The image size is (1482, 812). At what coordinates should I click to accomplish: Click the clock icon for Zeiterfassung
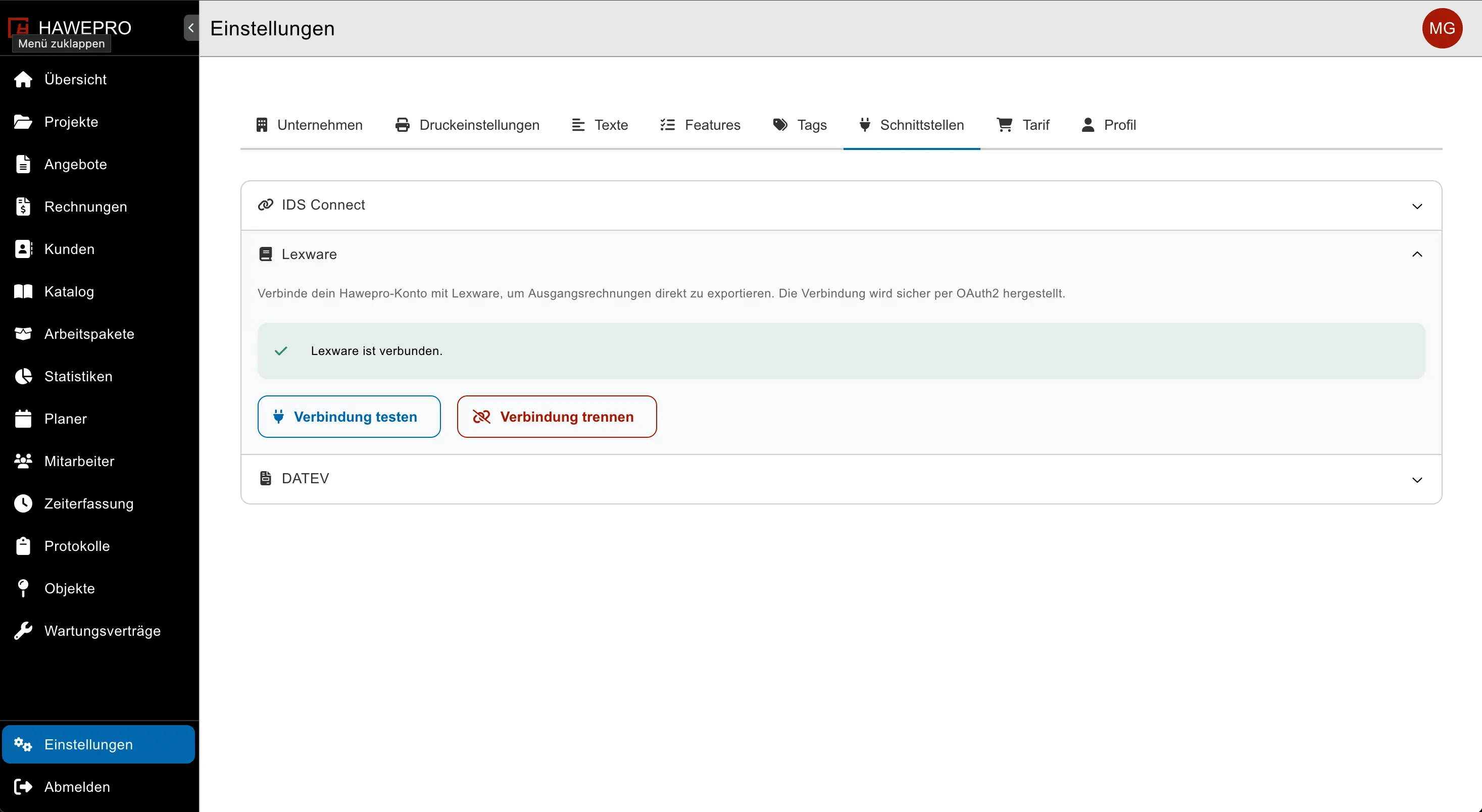pyautogui.click(x=23, y=504)
